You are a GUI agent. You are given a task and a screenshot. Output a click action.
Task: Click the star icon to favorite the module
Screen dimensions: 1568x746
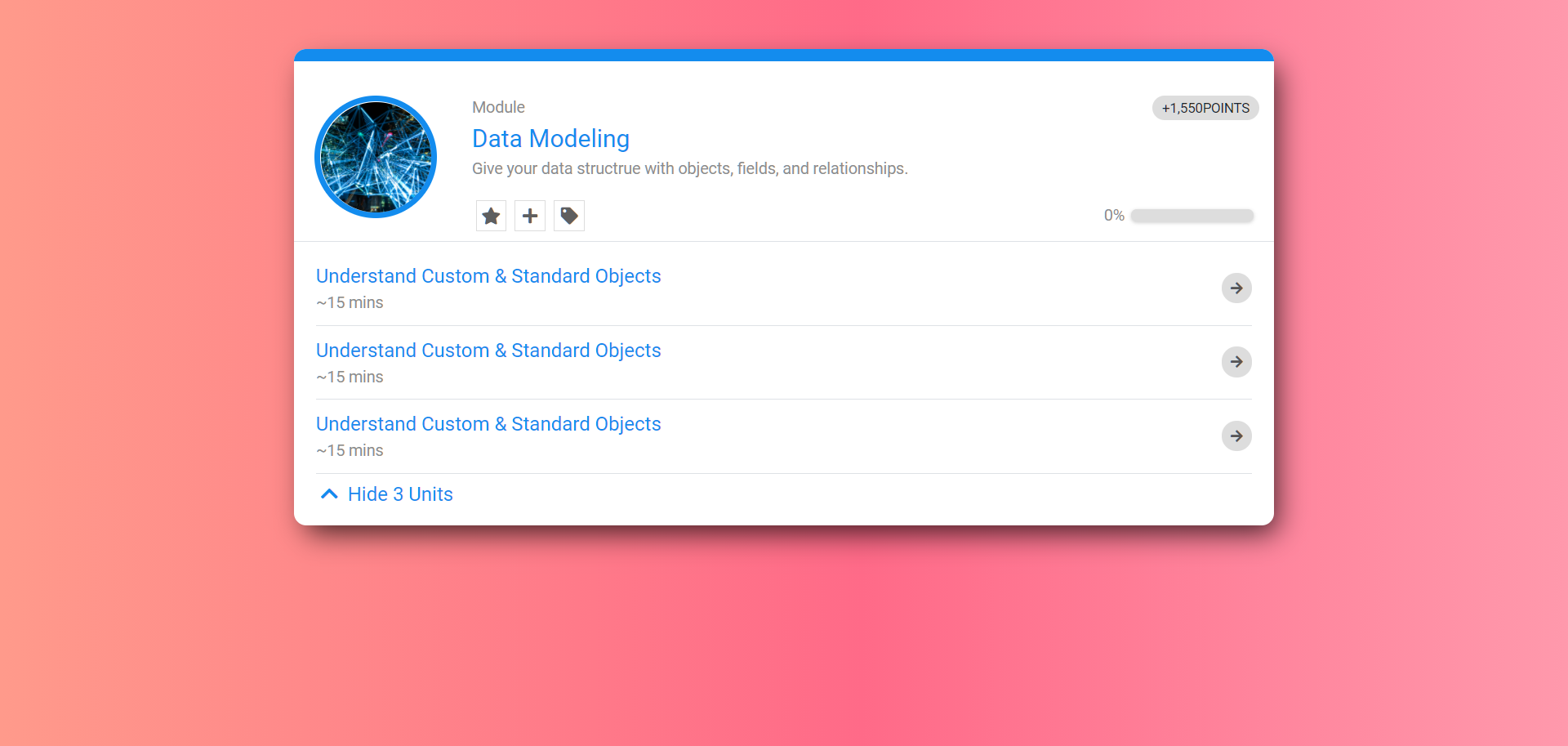point(490,215)
